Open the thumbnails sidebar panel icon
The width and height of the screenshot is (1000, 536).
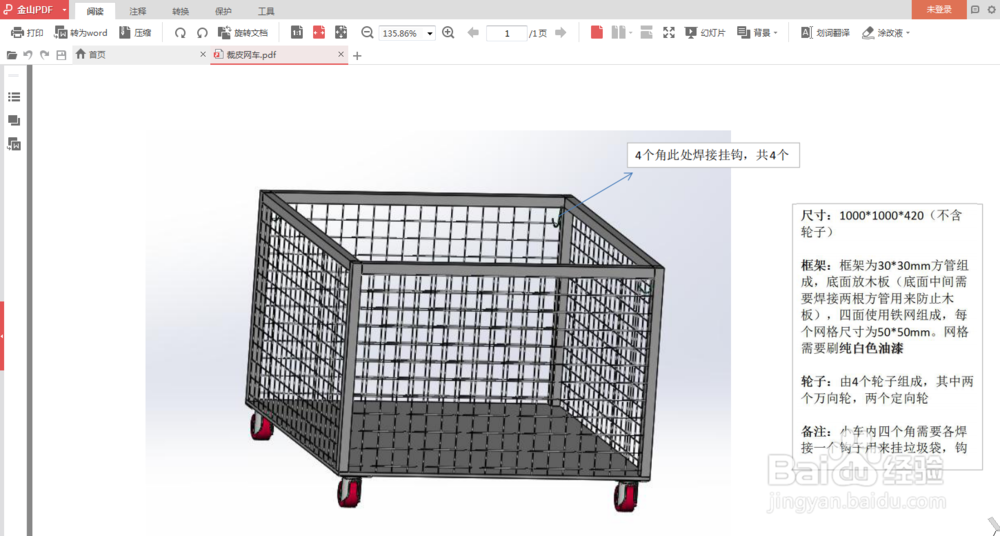tap(14, 145)
